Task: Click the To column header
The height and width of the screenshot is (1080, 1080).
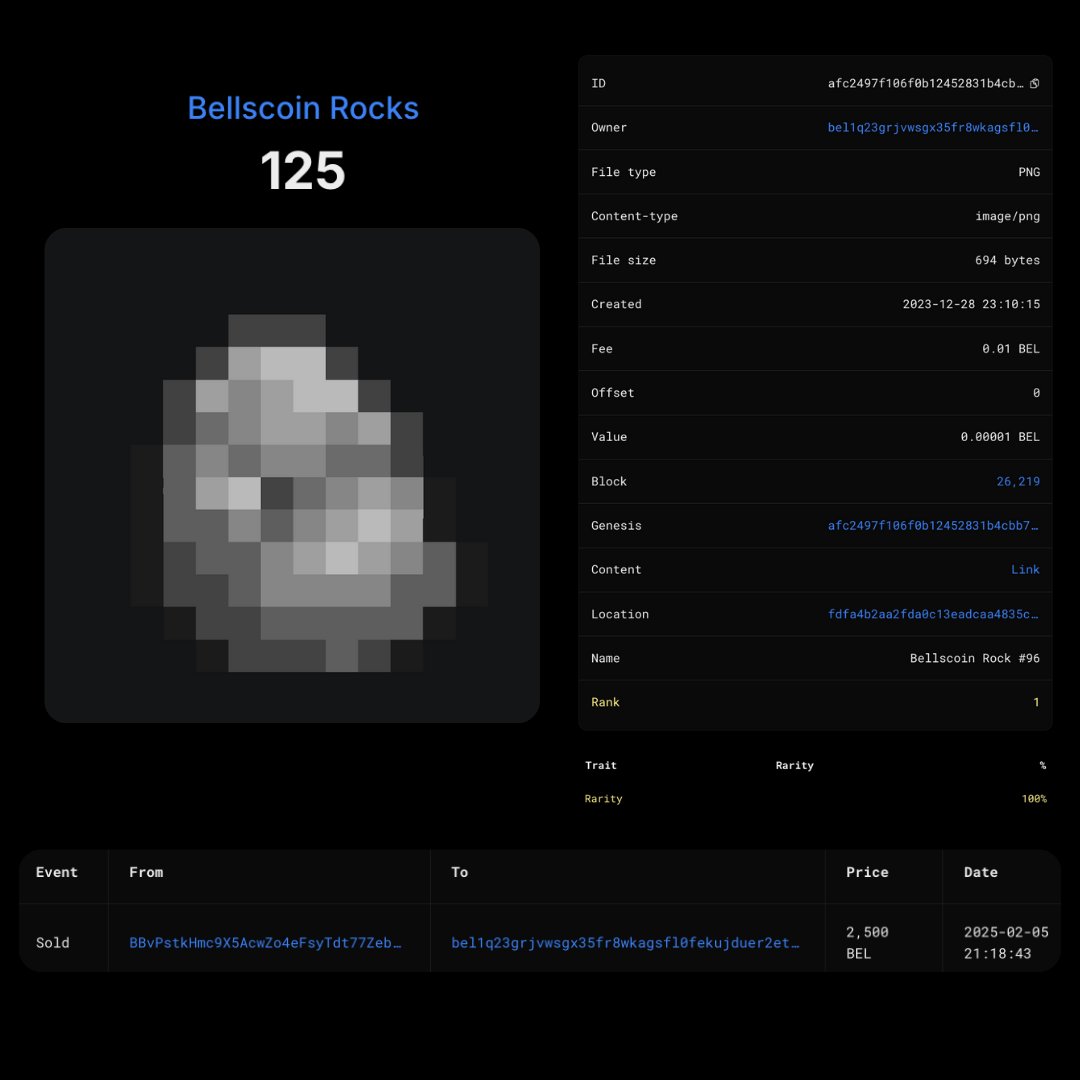Action: (x=459, y=872)
